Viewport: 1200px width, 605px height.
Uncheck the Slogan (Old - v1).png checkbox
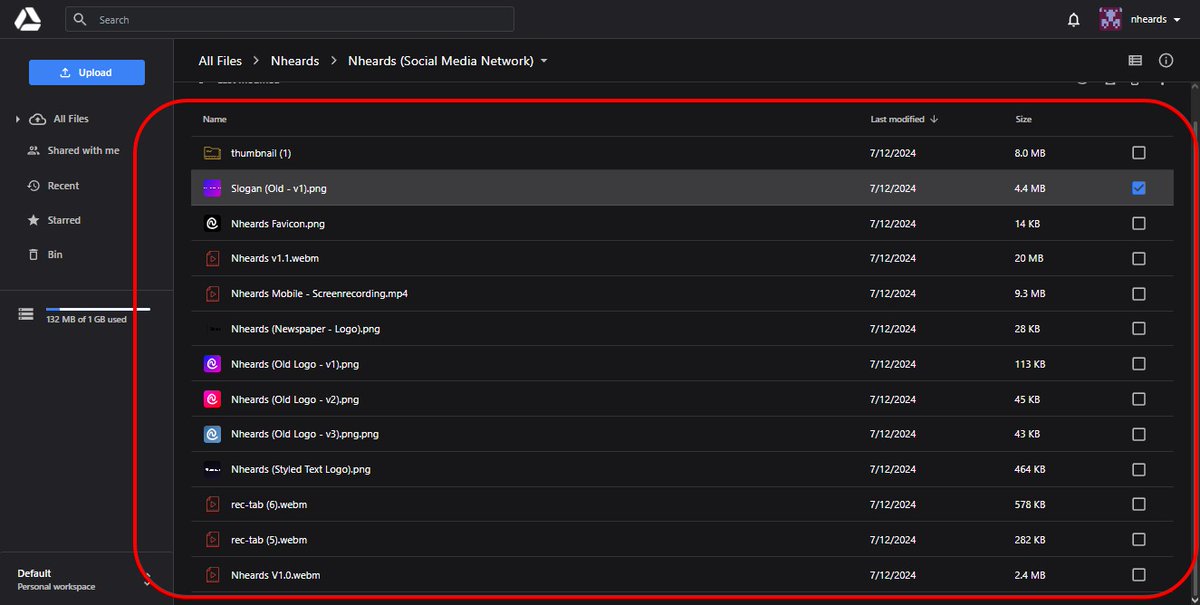[x=1139, y=188]
